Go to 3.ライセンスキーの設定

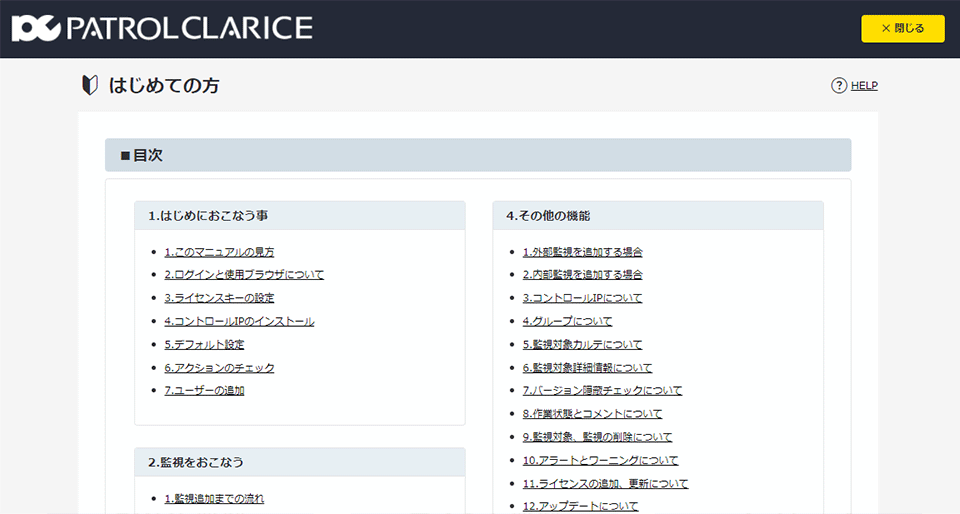pyautogui.click(x=219, y=298)
